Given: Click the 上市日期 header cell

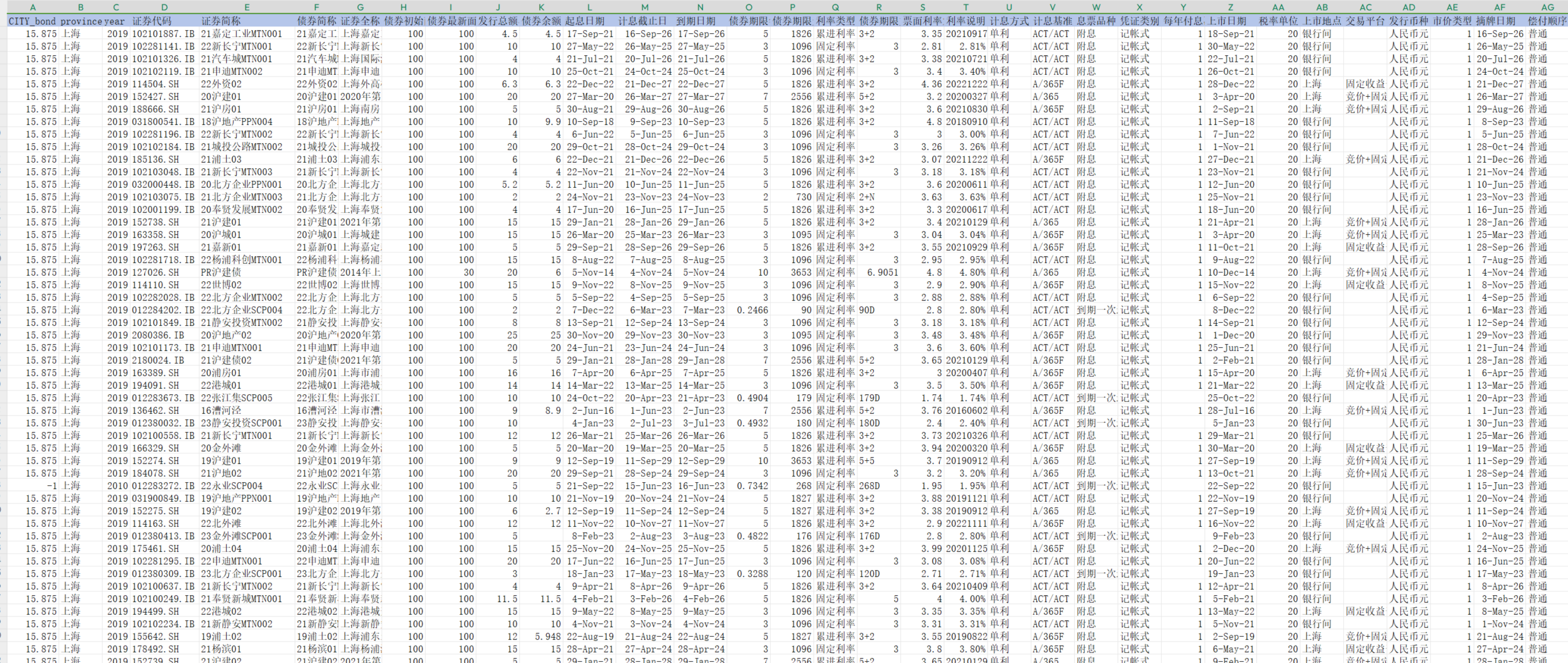Looking at the screenshot, I should pyautogui.click(x=1231, y=21).
